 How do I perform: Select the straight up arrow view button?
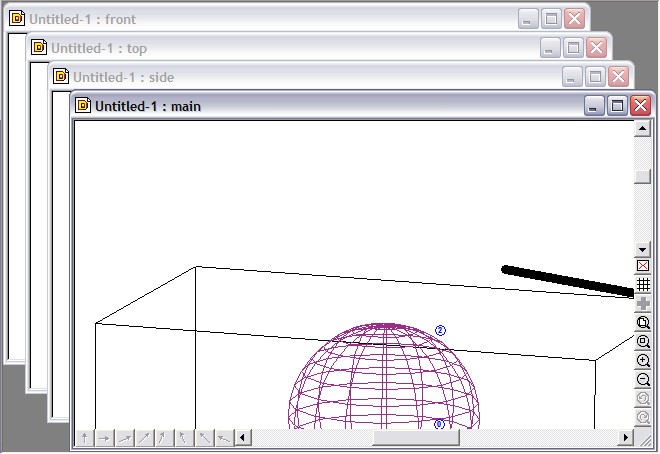tap(85, 438)
